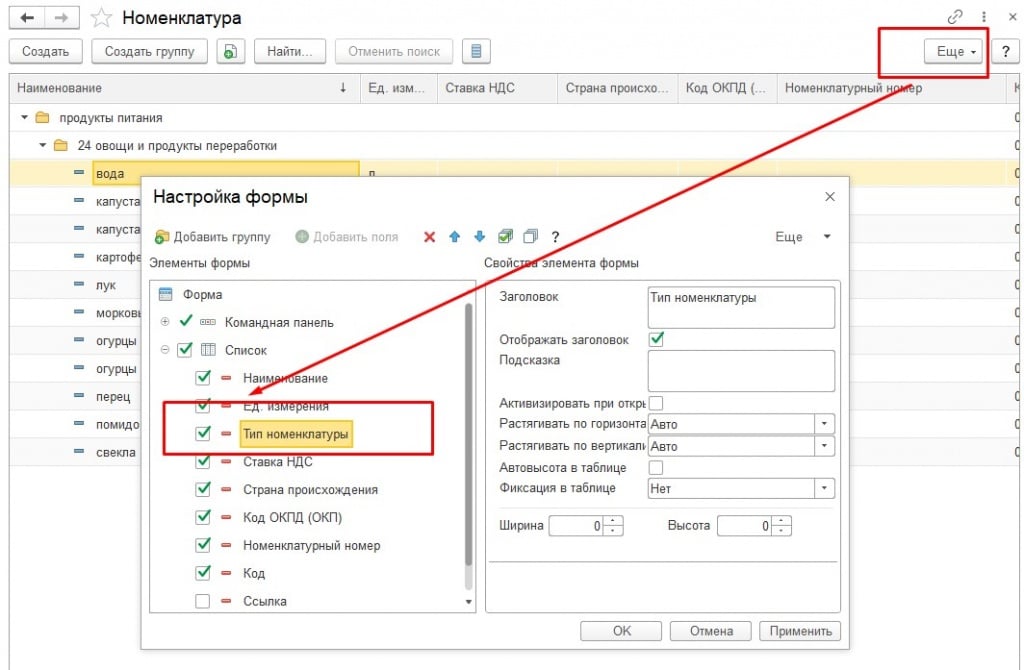
Task: Uncheck the Ставка НДС checkbox
Action: pos(203,462)
